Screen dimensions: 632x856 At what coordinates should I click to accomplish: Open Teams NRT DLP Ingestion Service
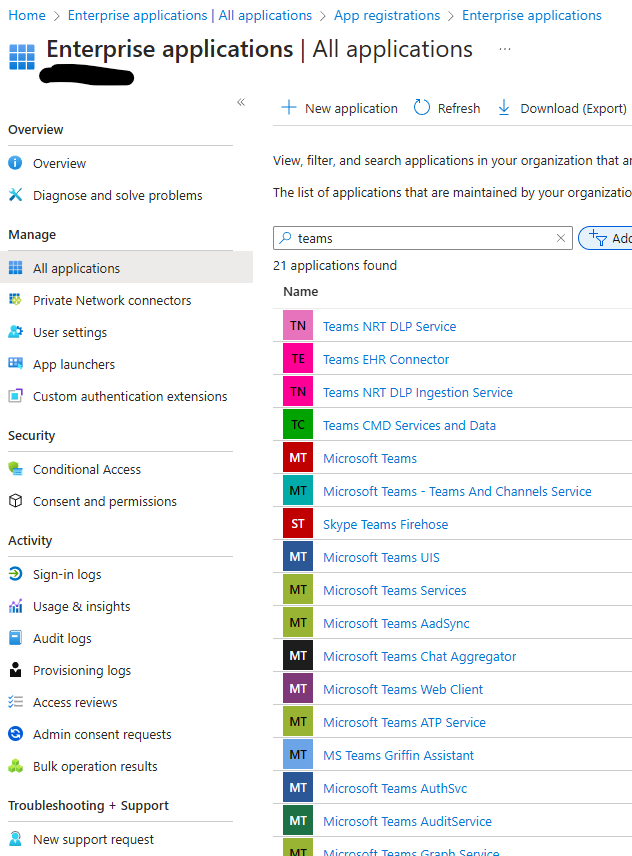tap(418, 393)
